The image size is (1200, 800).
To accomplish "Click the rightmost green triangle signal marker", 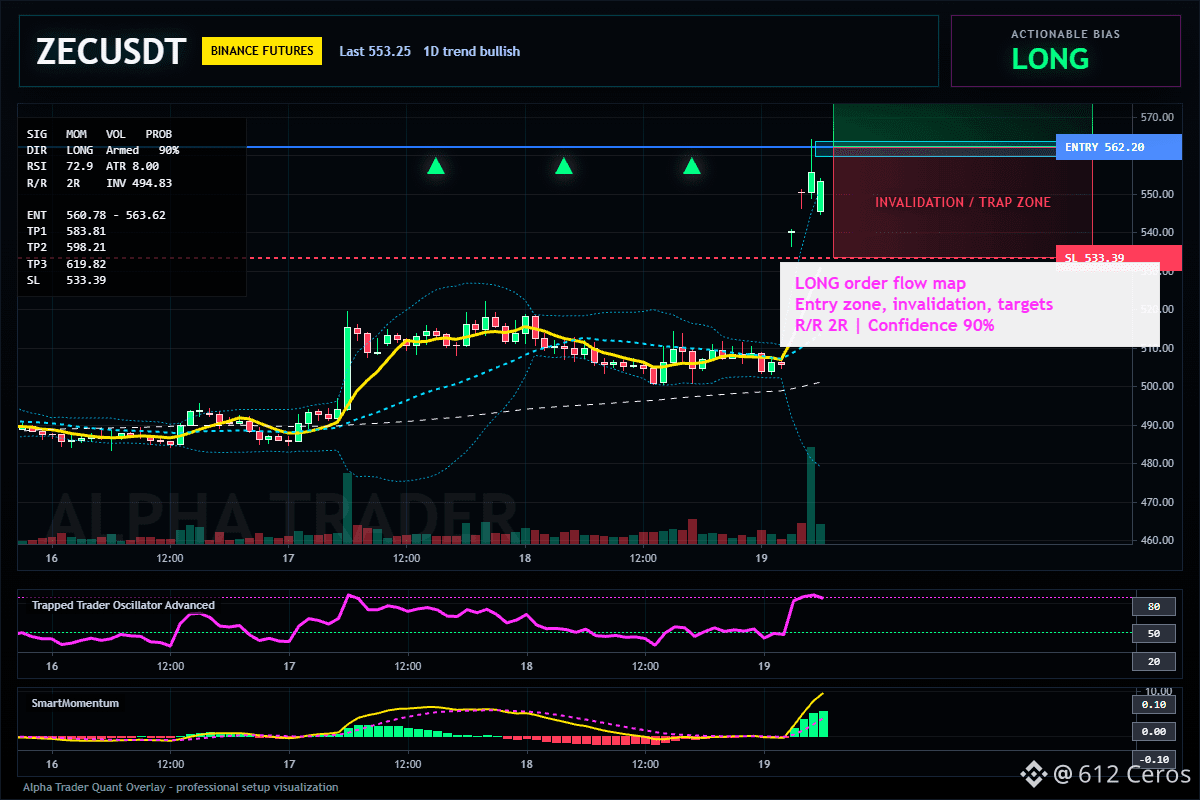I will coord(691,166).
